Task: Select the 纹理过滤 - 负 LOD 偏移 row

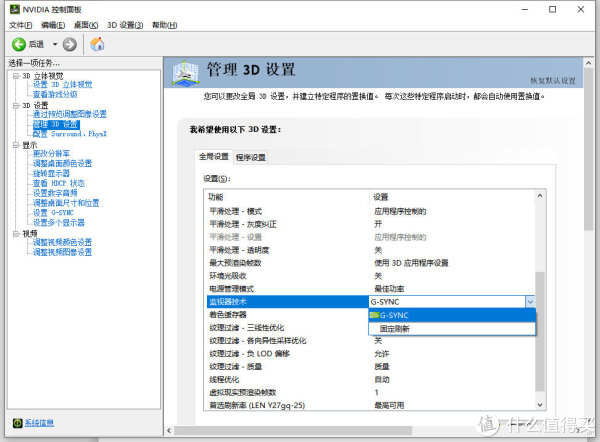Action: click(370, 354)
